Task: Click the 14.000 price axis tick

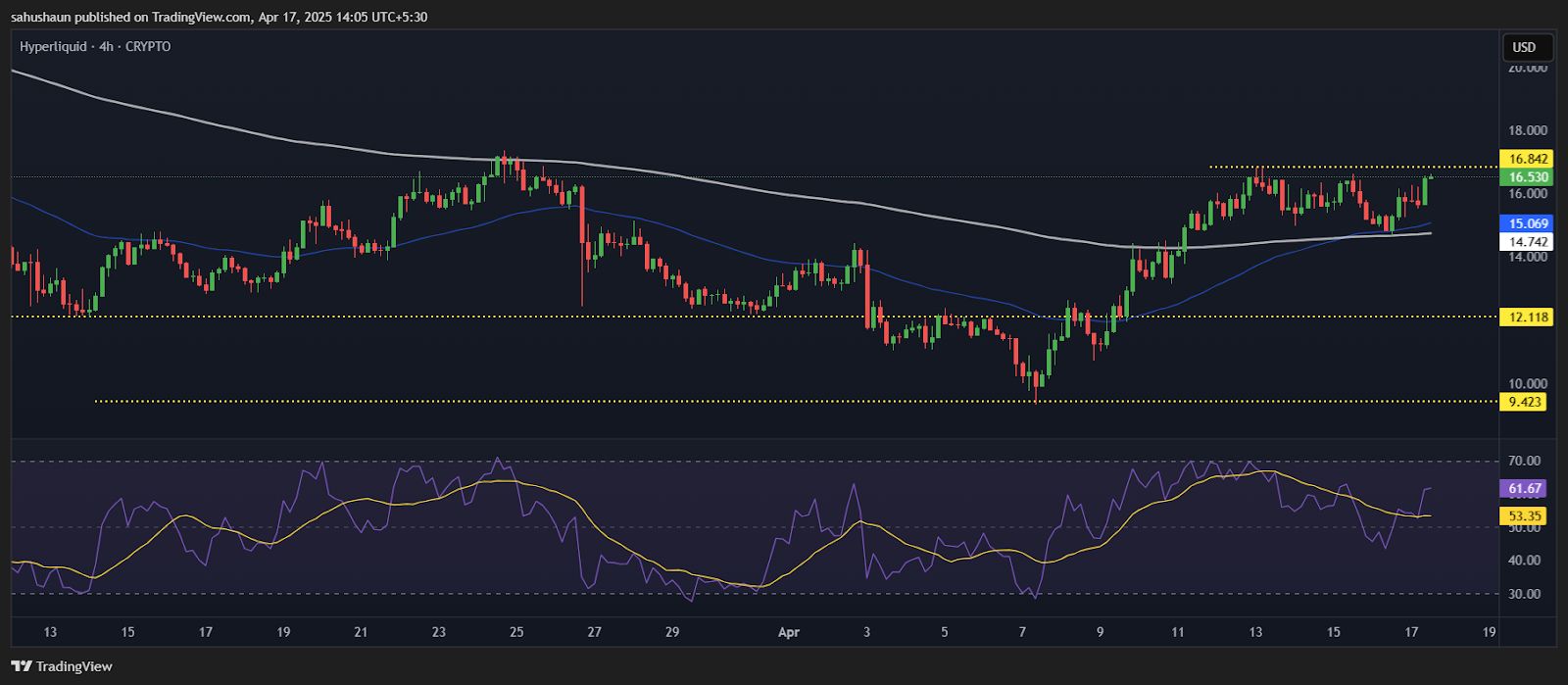Action: tap(1528, 257)
